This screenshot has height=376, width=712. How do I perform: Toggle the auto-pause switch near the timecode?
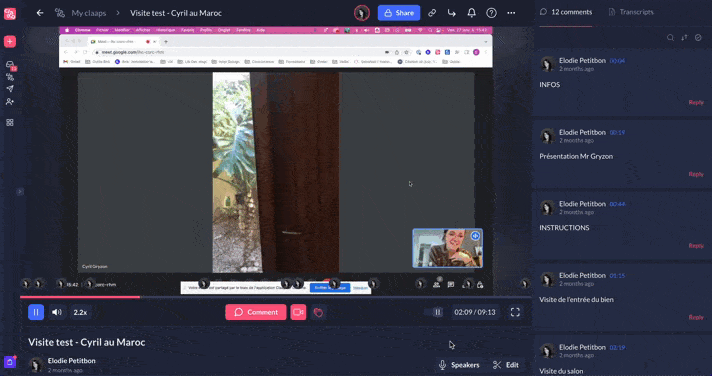434,312
